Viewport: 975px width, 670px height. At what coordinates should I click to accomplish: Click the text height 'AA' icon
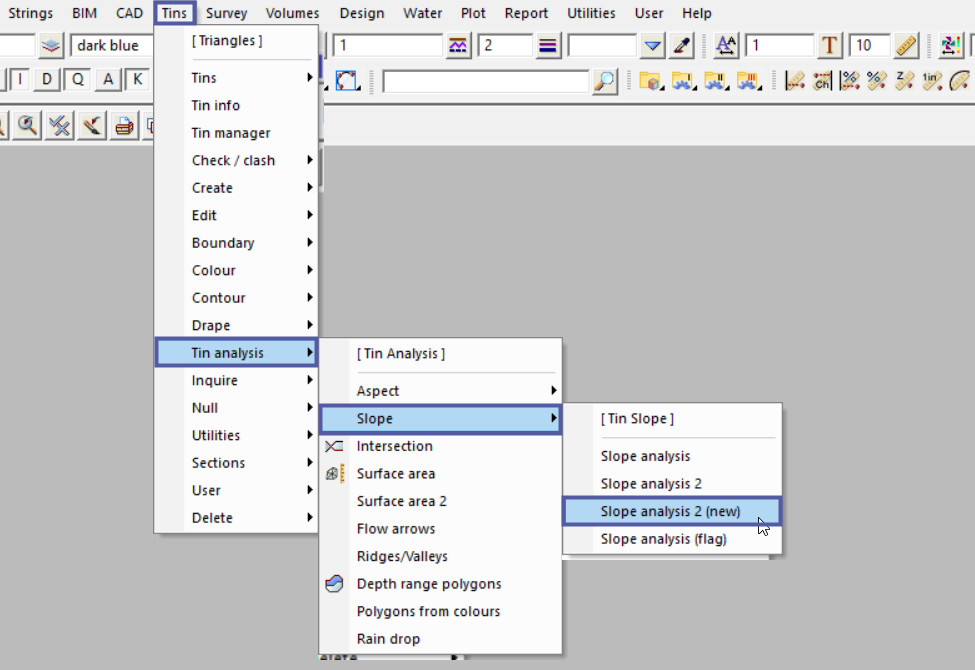tap(726, 46)
